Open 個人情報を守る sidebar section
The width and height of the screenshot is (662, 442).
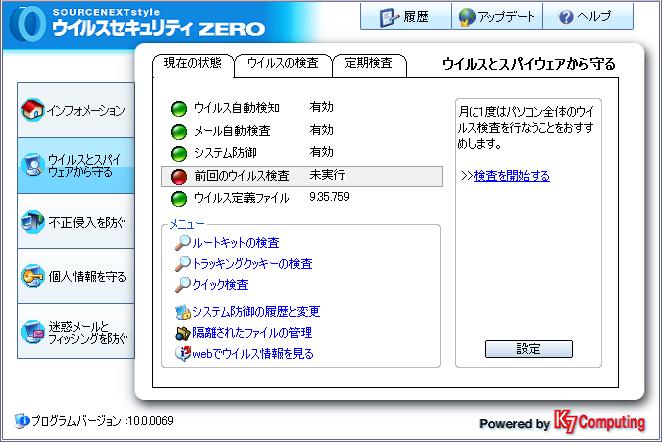[x=76, y=276]
